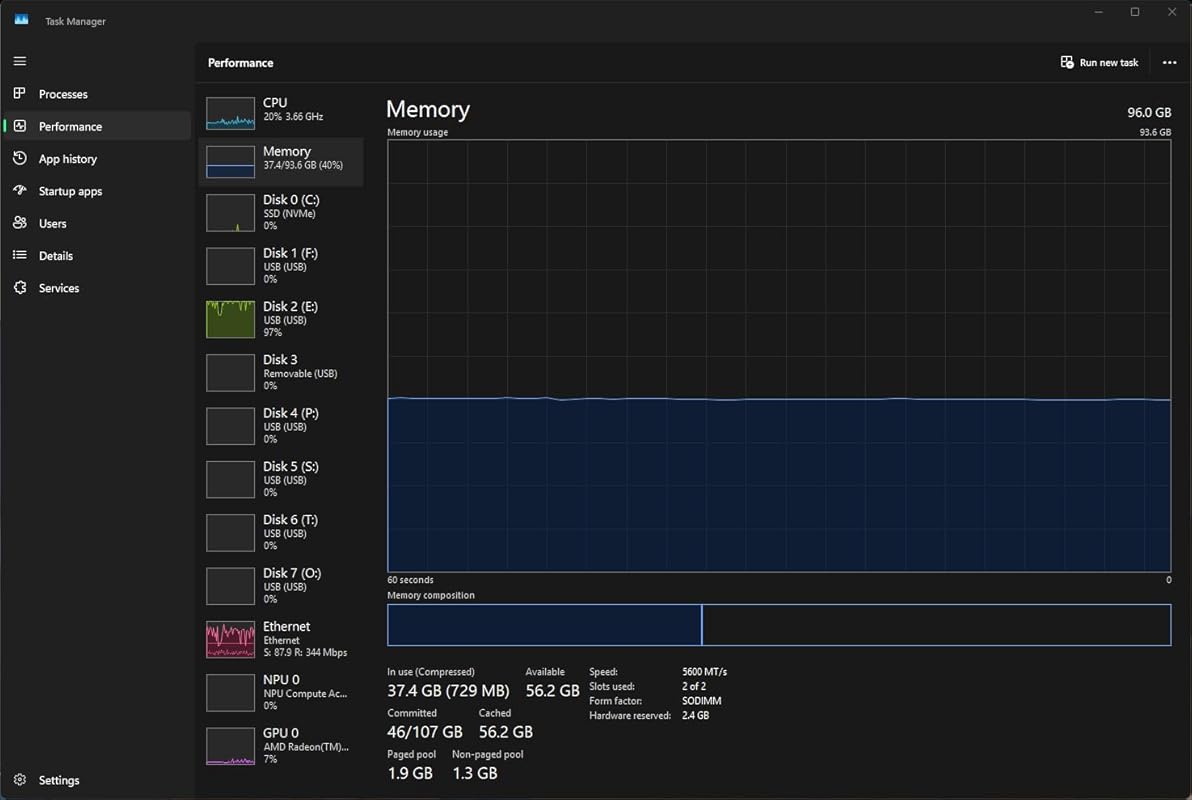Open the three-dot more options menu

[x=1169, y=63]
